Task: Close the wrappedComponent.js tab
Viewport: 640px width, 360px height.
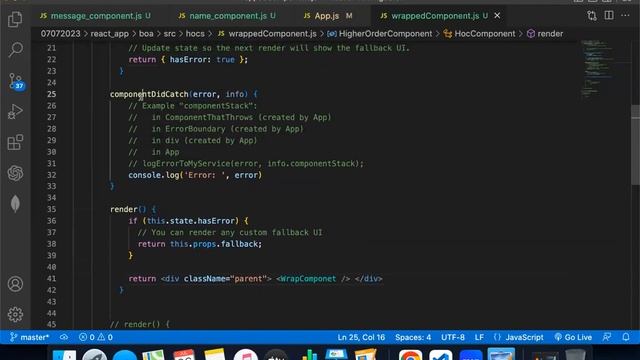Action: tap(497, 16)
